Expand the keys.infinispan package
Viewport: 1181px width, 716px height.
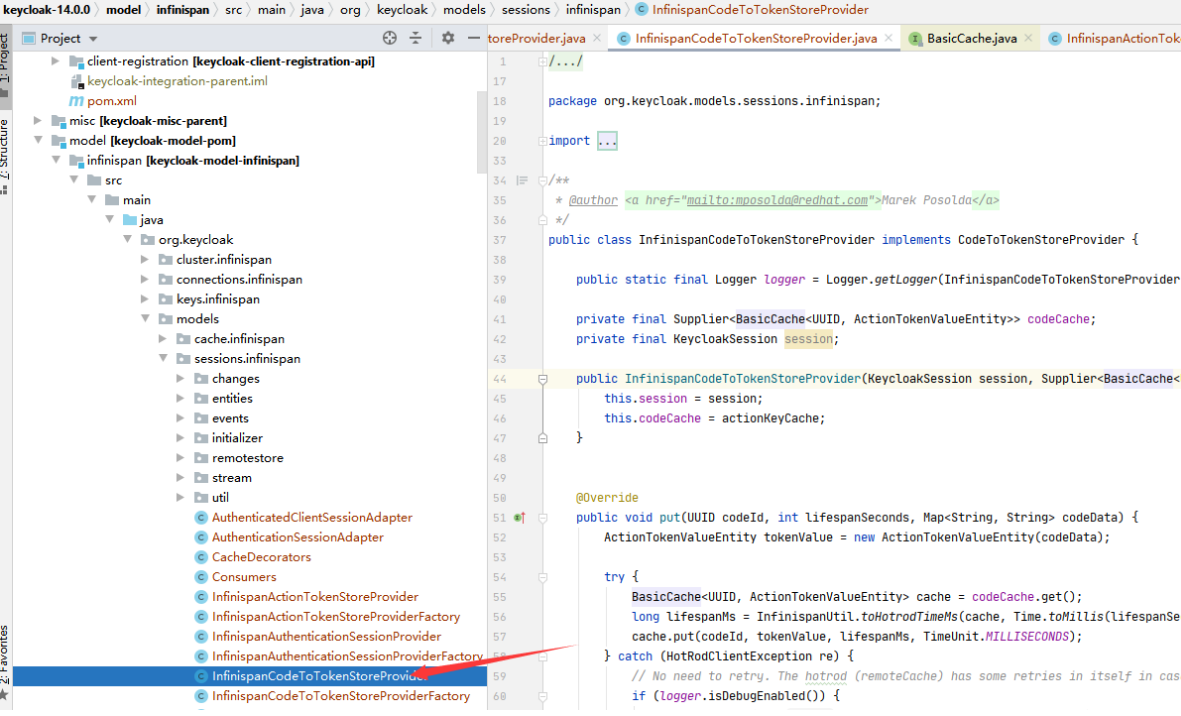(x=145, y=299)
